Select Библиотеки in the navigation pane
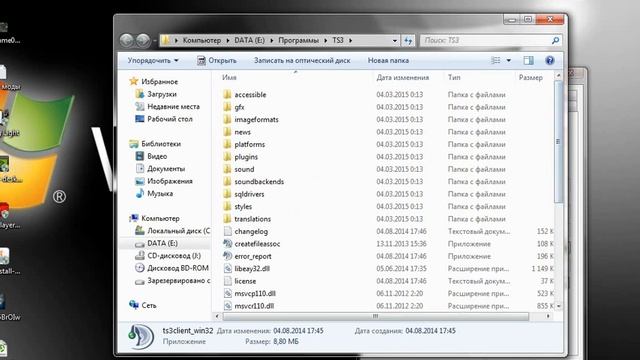 [161, 144]
